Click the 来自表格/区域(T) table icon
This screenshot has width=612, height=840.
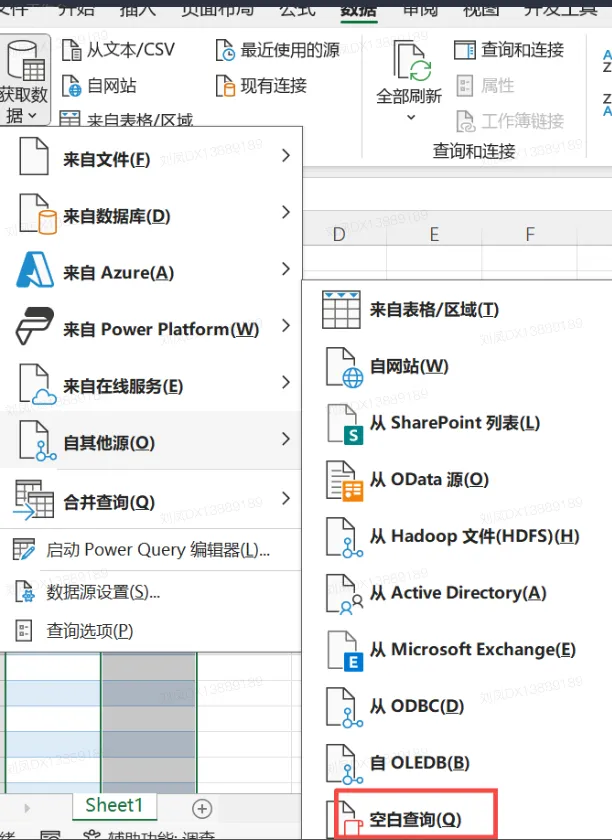341,310
